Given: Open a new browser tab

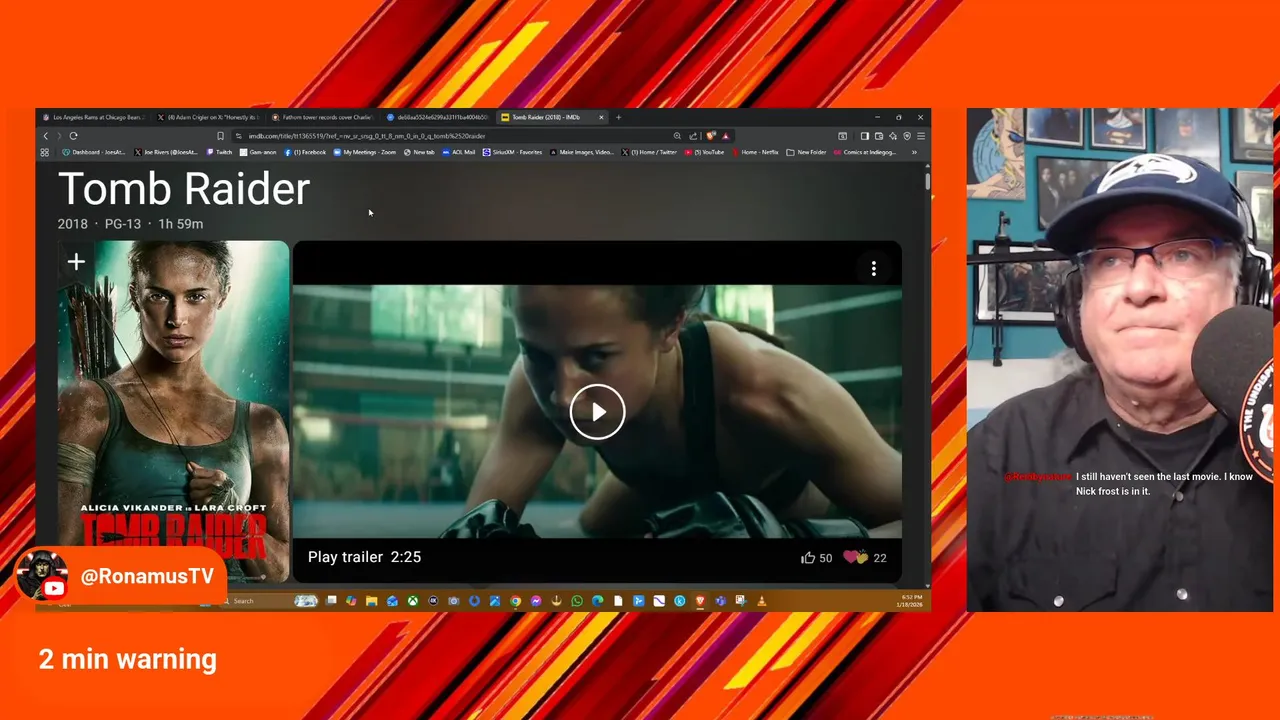Looking at the screenshot, I should click(x=618, y=117).
